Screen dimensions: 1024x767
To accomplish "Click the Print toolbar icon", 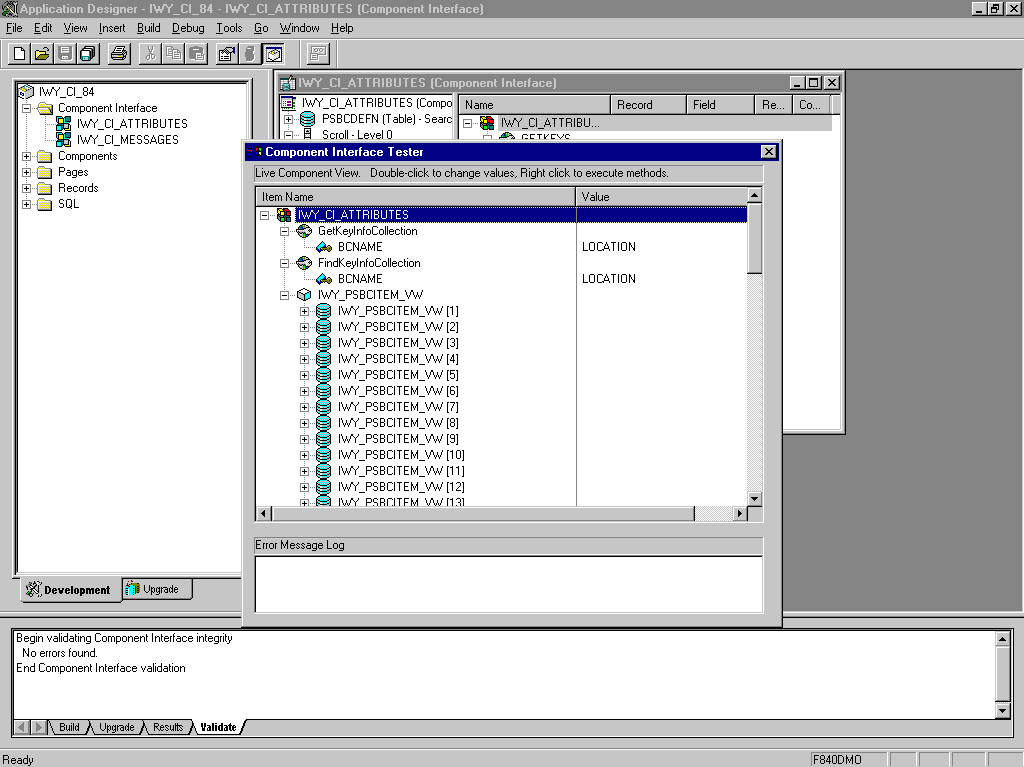I will [x=119, y=54].
